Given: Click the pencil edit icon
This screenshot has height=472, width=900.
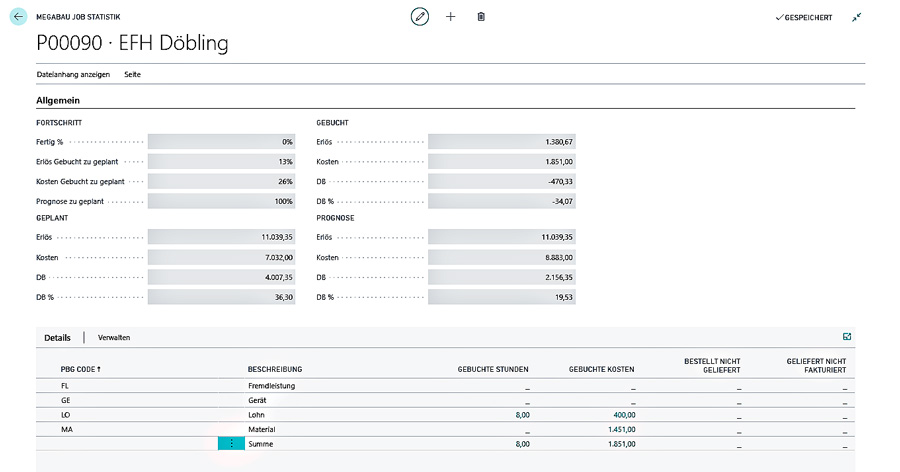Looking at the screenshot, I should click(420, 17).
